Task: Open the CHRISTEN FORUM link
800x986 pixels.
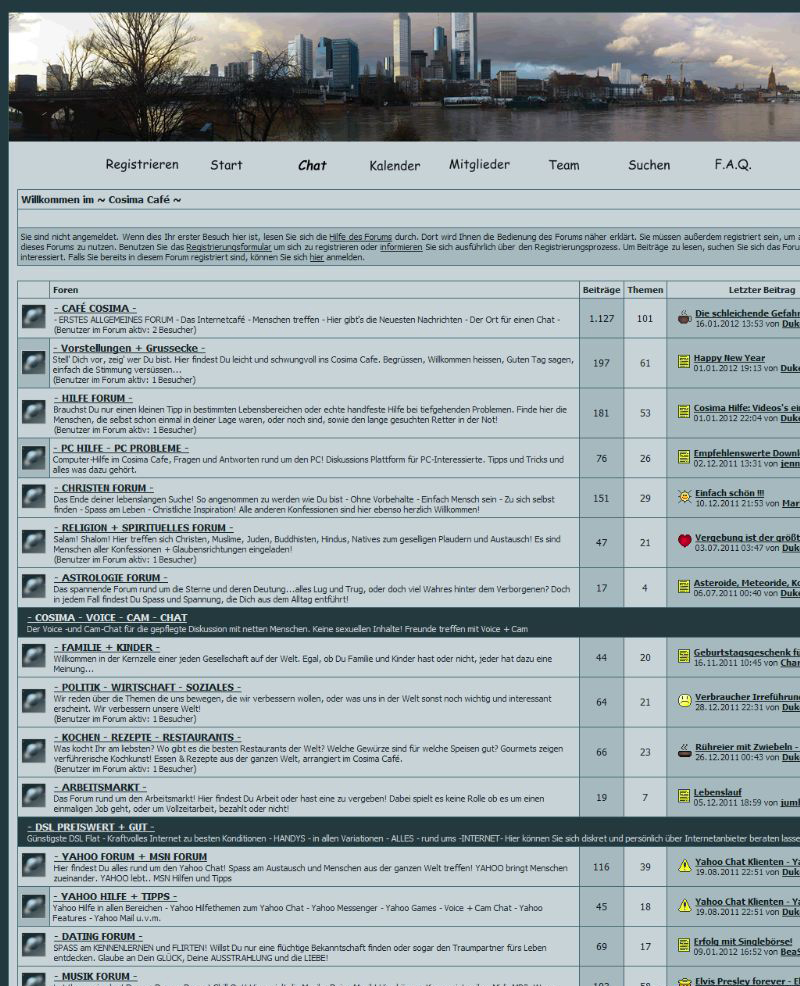Action: (104, 488)
